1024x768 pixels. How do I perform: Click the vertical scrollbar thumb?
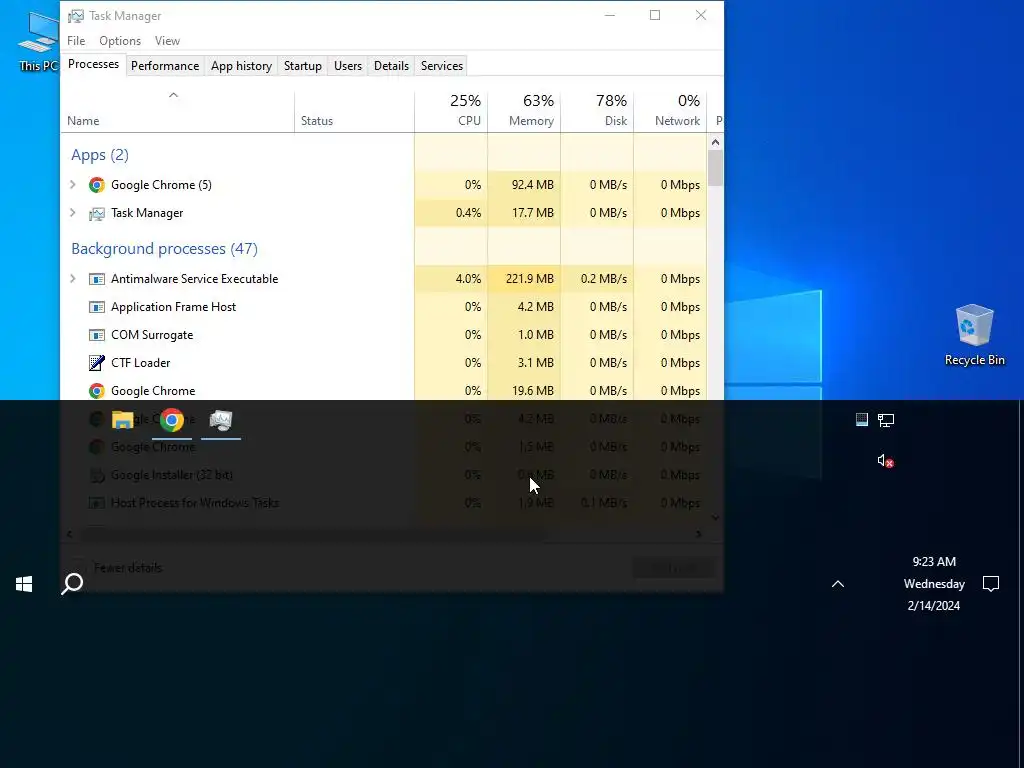tap(715, 168)
